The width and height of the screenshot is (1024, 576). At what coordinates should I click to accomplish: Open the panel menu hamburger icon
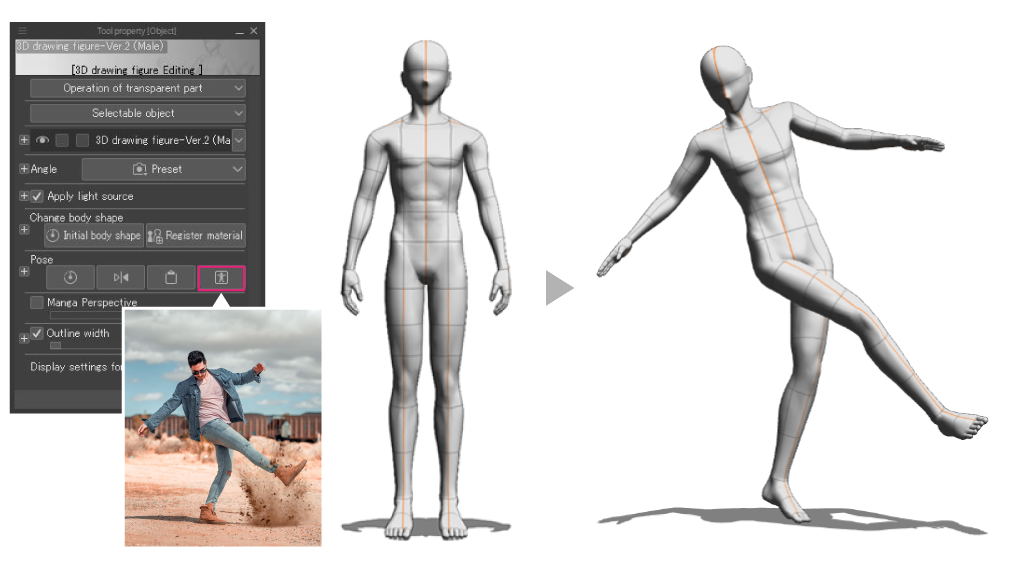point(23,31)
